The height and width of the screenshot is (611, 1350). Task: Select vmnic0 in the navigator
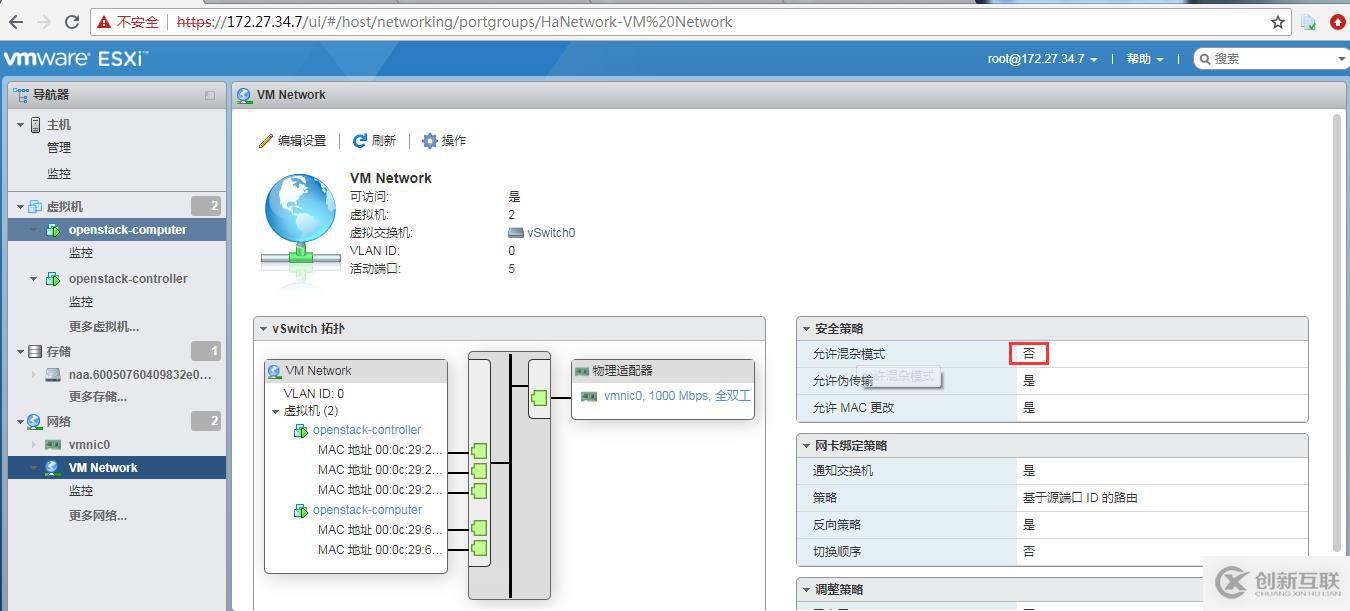89,445
